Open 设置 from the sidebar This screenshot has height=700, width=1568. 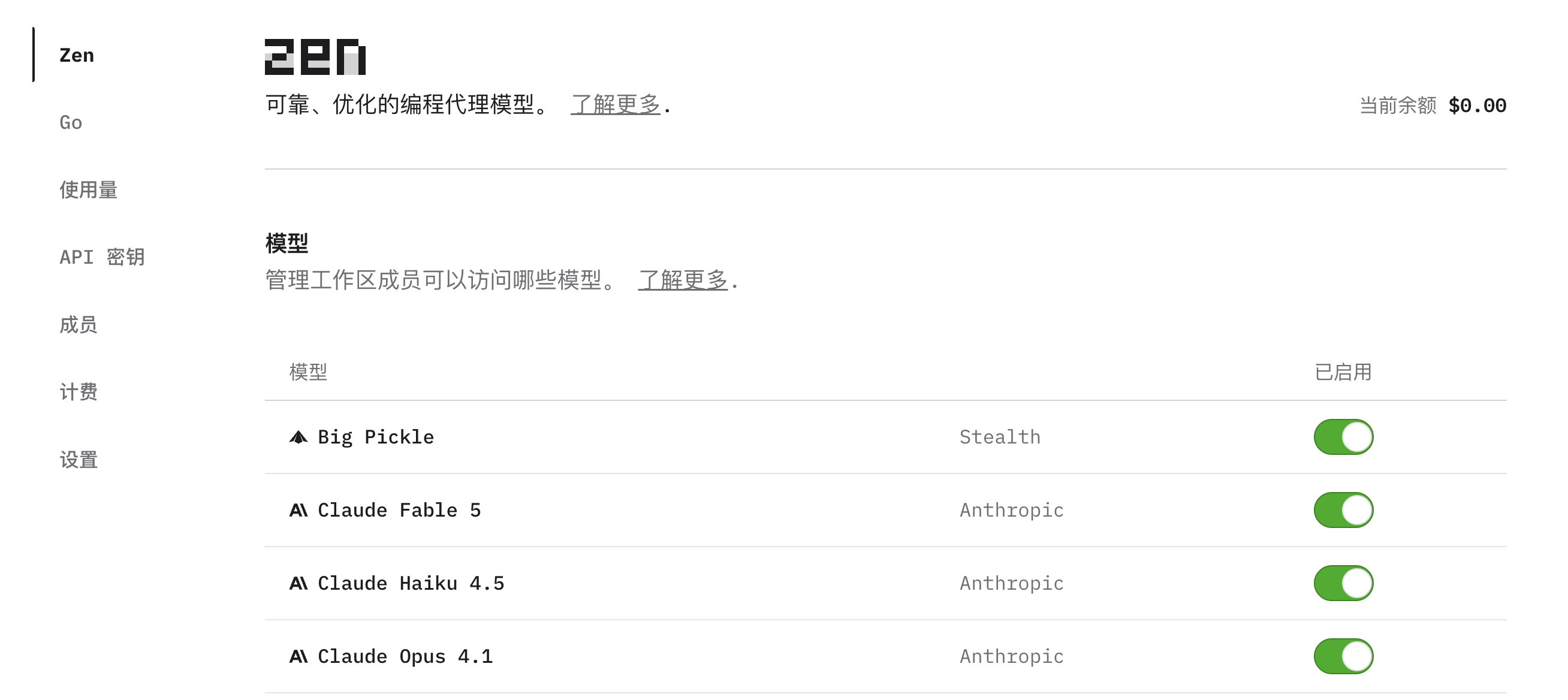pyautogui.click(x=79, y=460)
